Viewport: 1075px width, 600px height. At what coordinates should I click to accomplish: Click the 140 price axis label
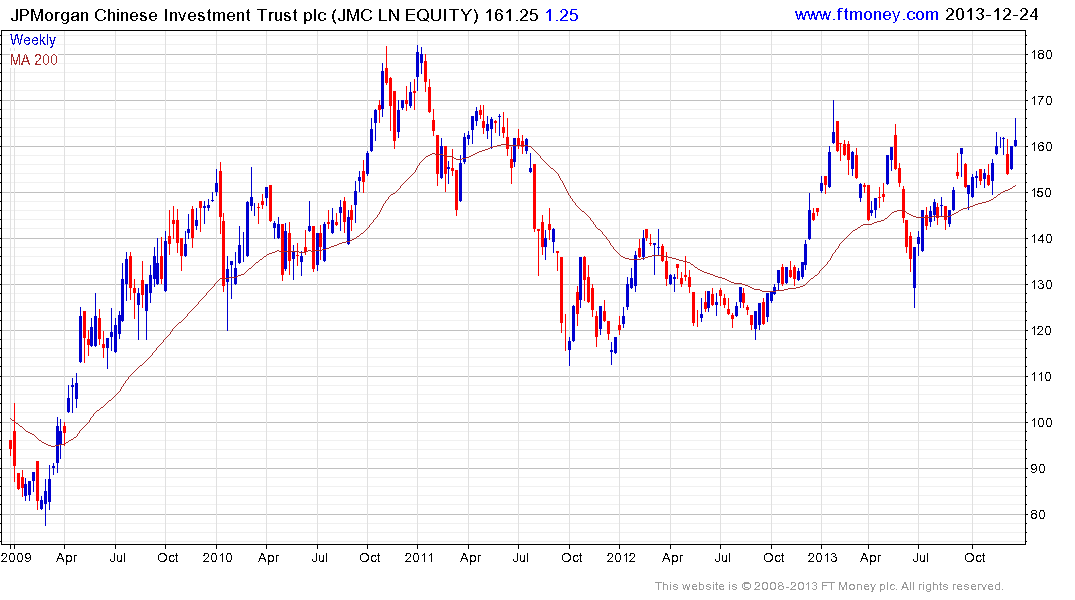coord(1041,239)
